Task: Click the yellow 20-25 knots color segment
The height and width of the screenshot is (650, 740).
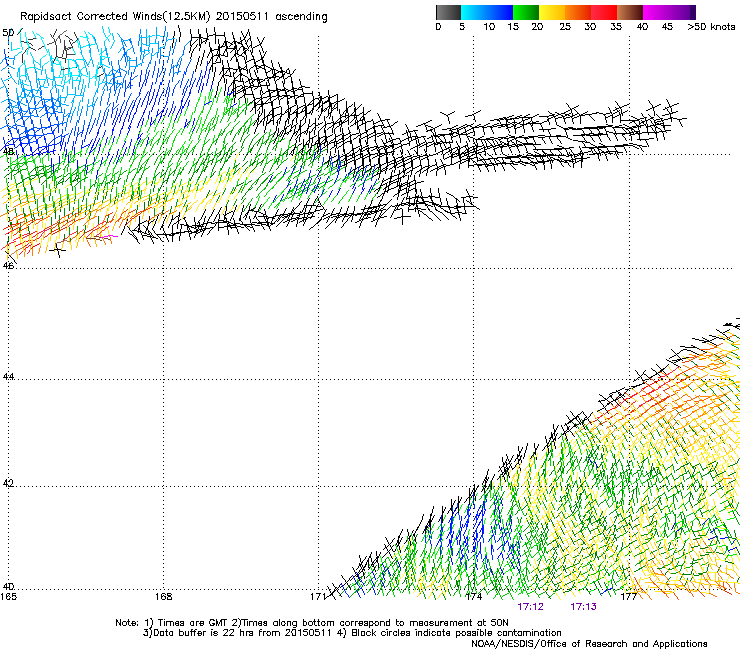Action: 552,12
